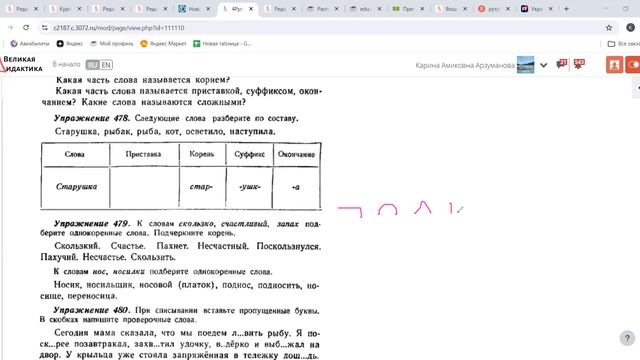Switch to the Расп tab
Image resolution: width=640 pixels, height=360 pixels.
[322, 9]
